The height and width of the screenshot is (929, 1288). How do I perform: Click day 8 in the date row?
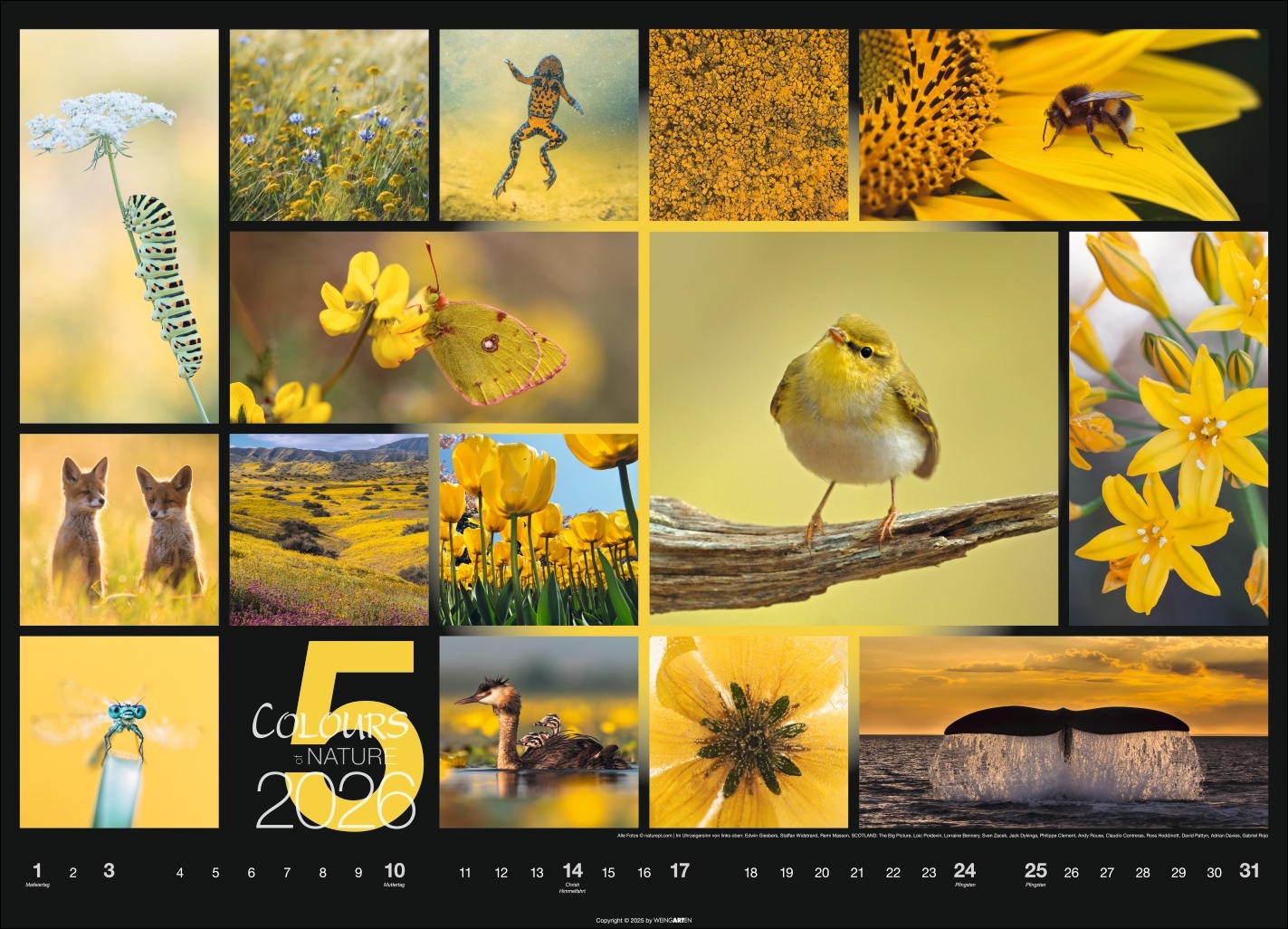(x=323, y=873)
